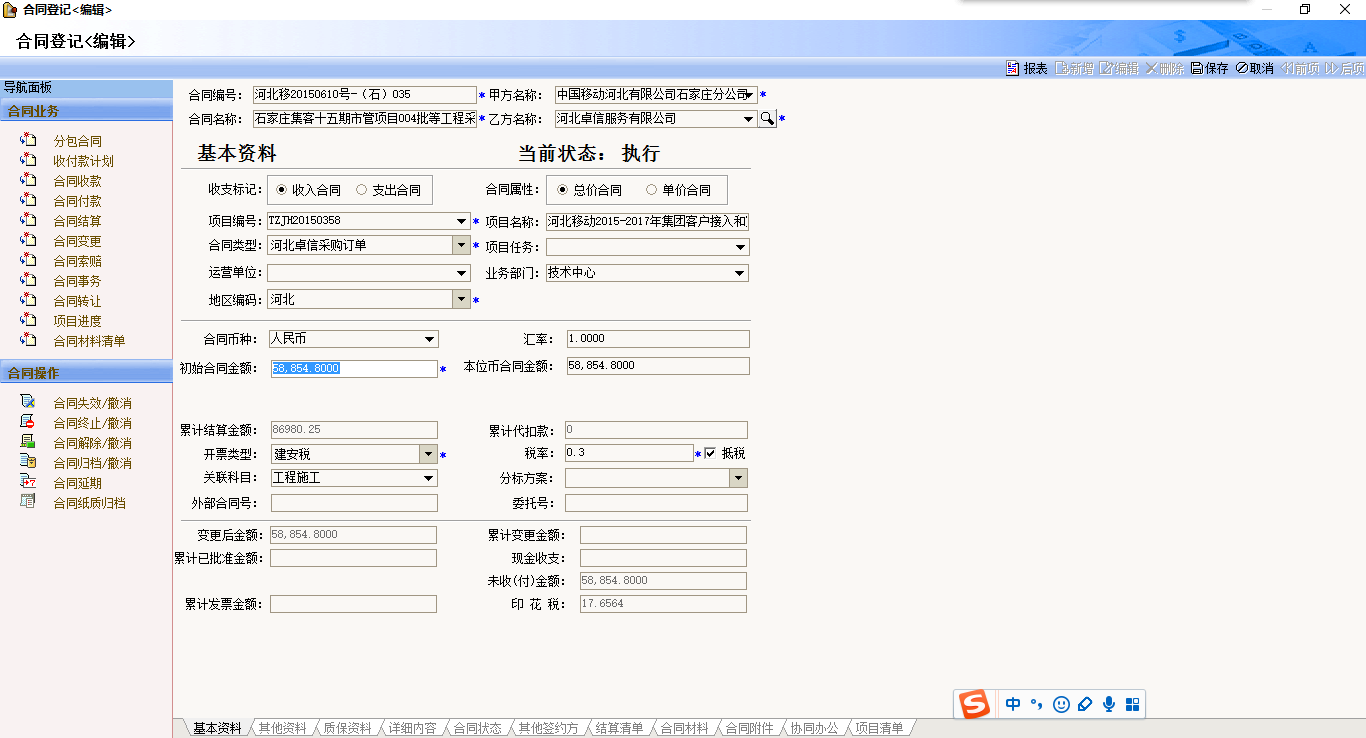Image resolution: width=1366 pixels, height=738 pixels.
Task: Click 合同归档/撤消 icon
Action: click(28, 462)
